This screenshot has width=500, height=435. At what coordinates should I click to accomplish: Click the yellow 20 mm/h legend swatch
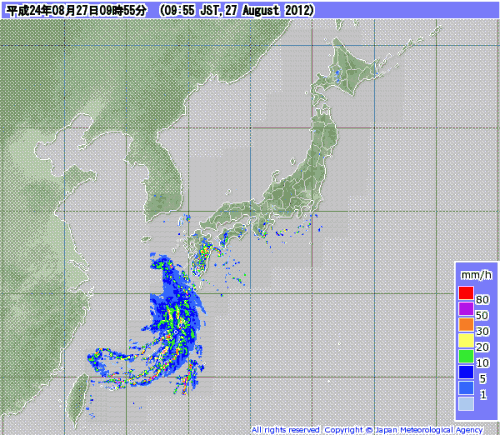coord(466,340)
